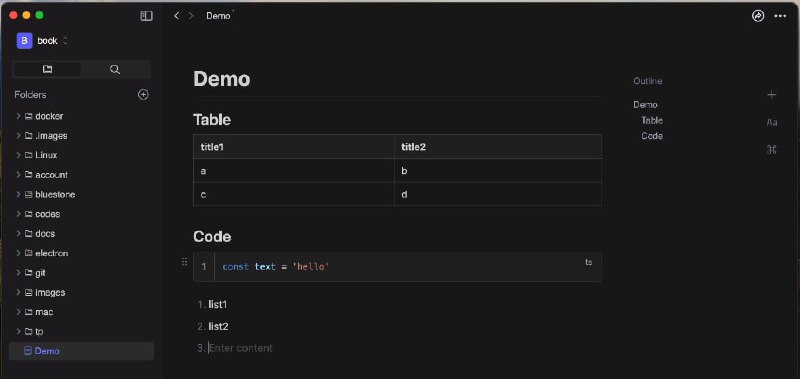This screenshot has height=379, width=800.
Task: Add a new folder with plus icon
Action: click(143, 94)
